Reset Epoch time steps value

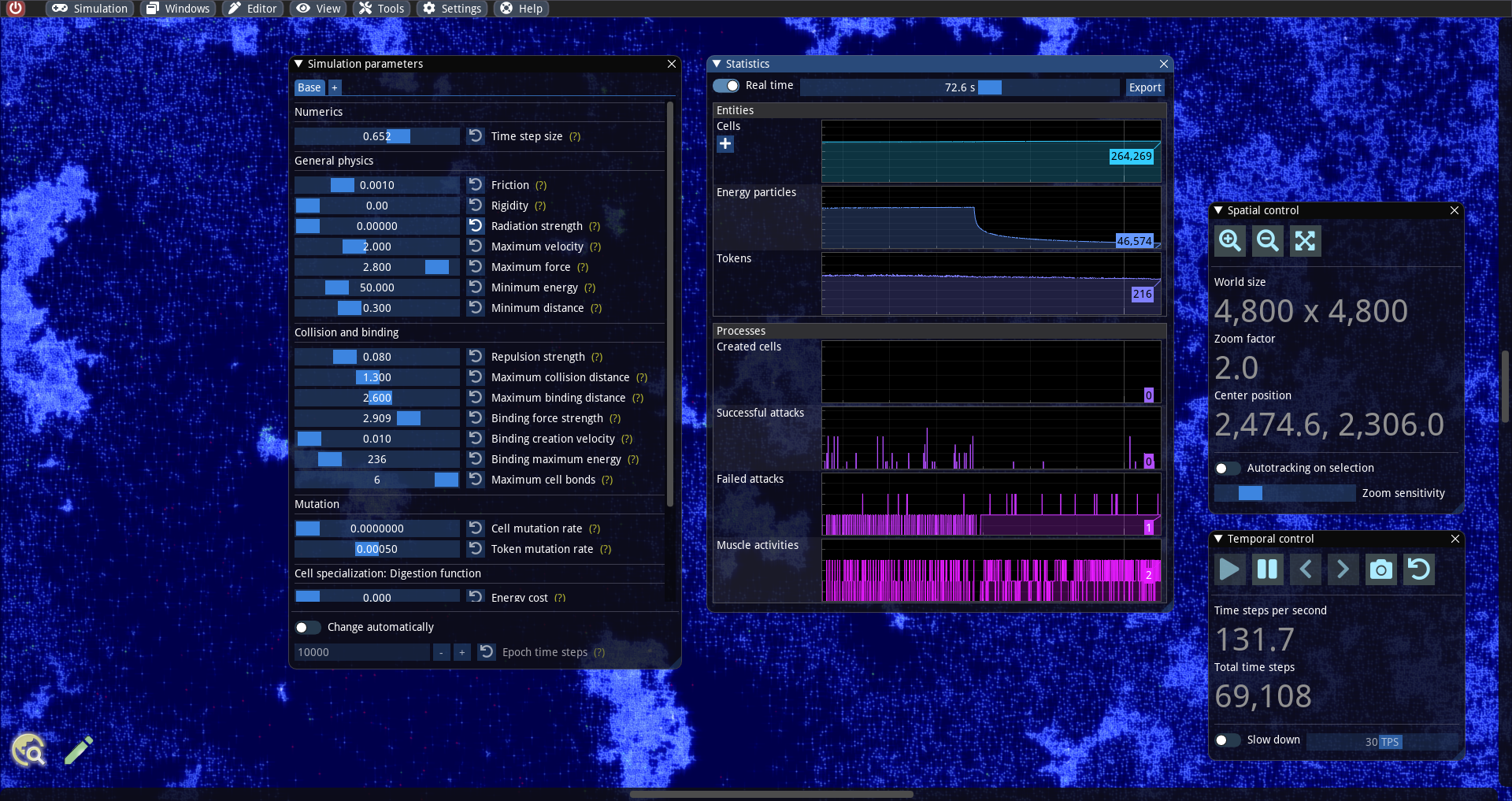[487, 652]
